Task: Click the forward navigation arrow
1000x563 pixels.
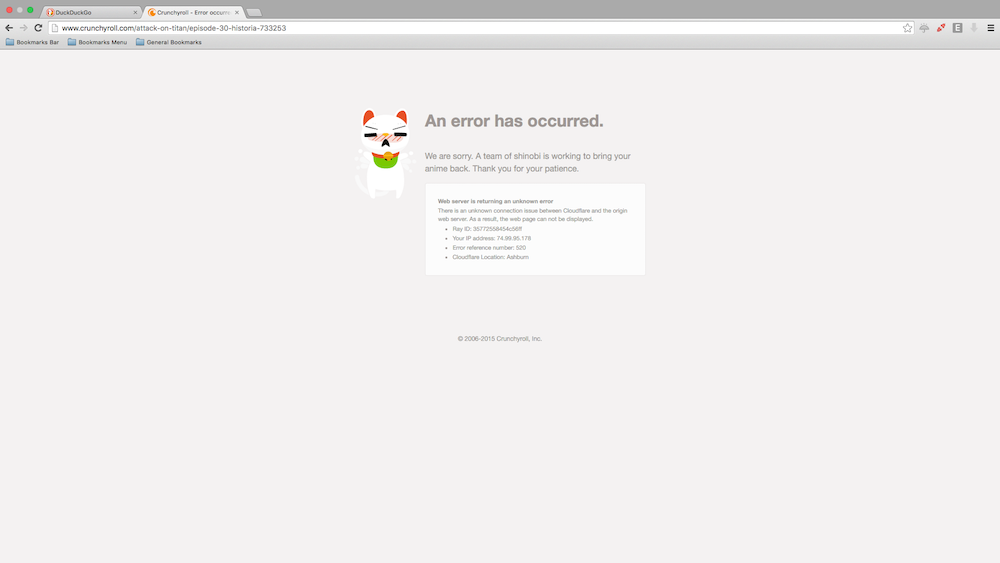Action: [23, 28]
